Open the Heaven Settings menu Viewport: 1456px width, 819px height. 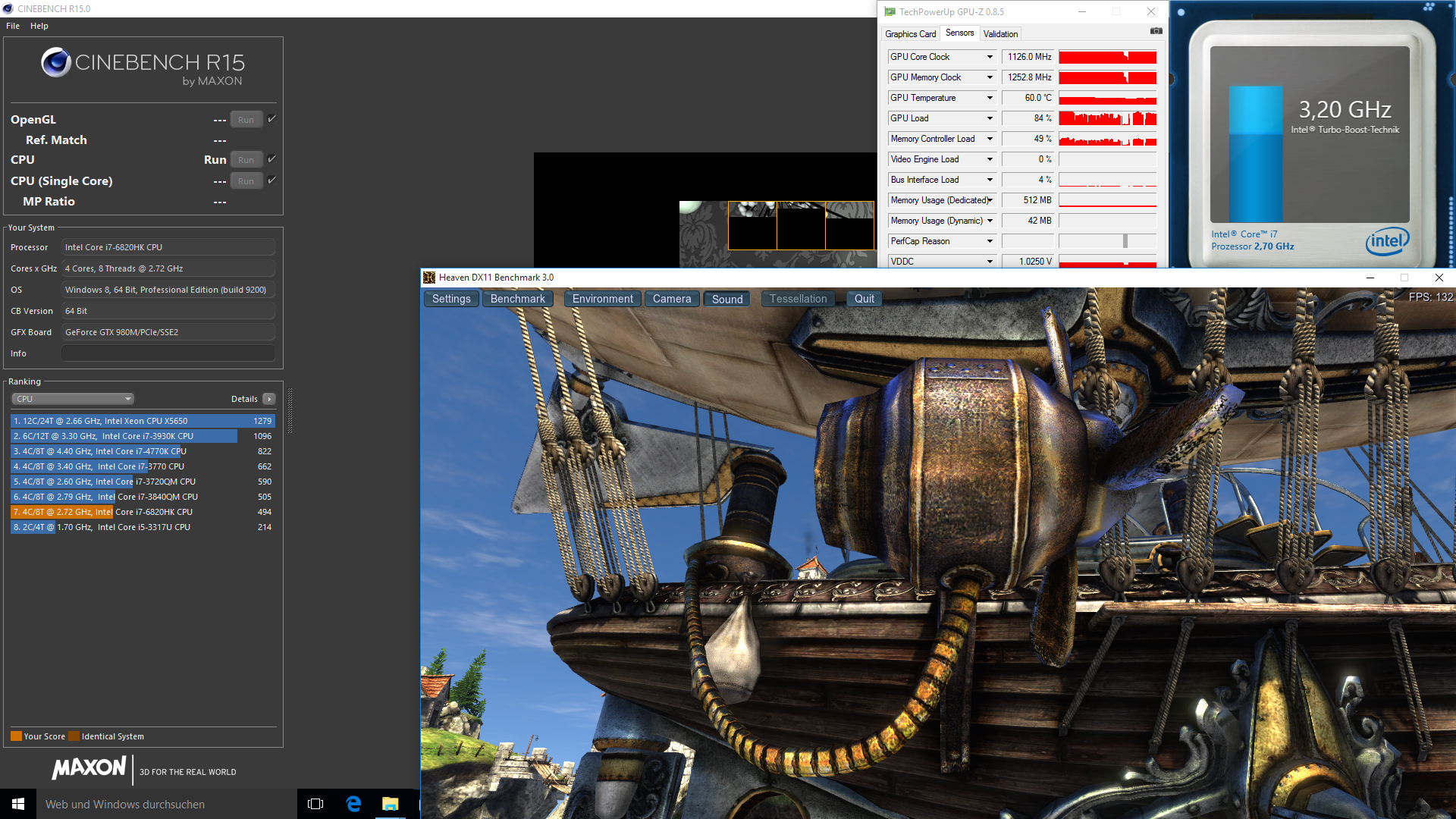[x=451, y=299]
